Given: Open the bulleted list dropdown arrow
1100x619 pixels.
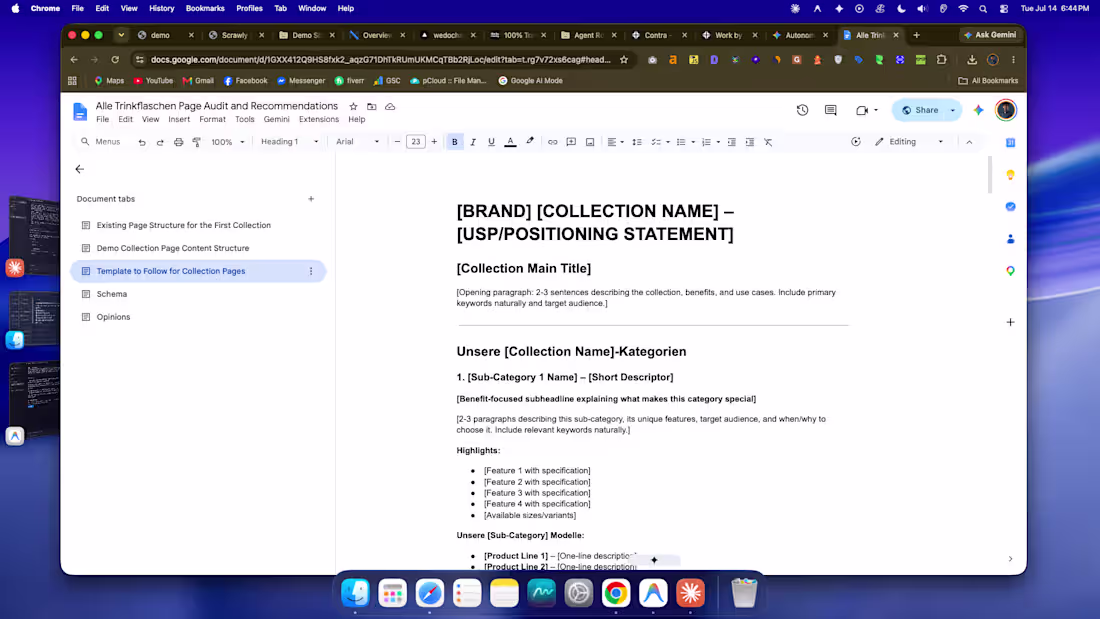Looking at the screenshot, I should click(x=693, y=142).
